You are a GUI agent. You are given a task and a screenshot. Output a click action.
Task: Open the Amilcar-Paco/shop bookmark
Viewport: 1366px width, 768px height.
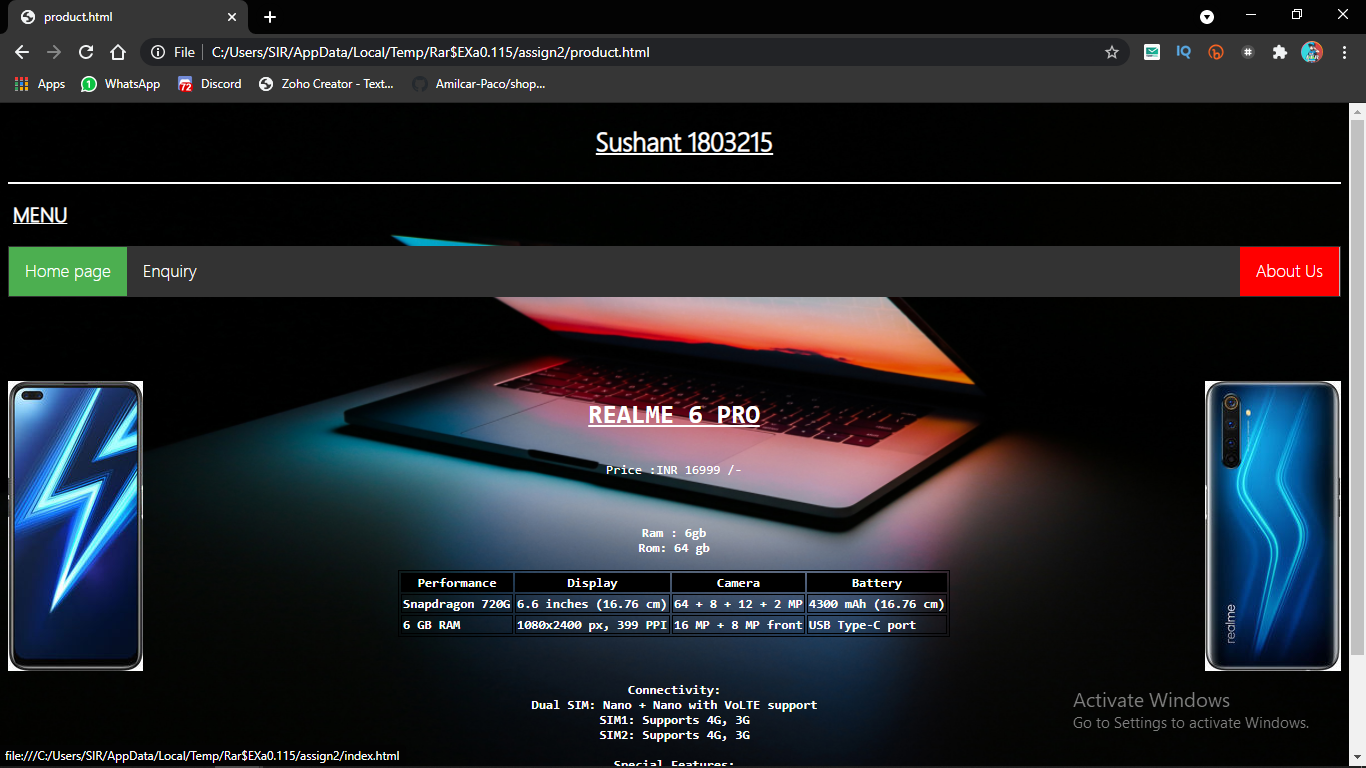pyautogui.click(x=480, y=84)
